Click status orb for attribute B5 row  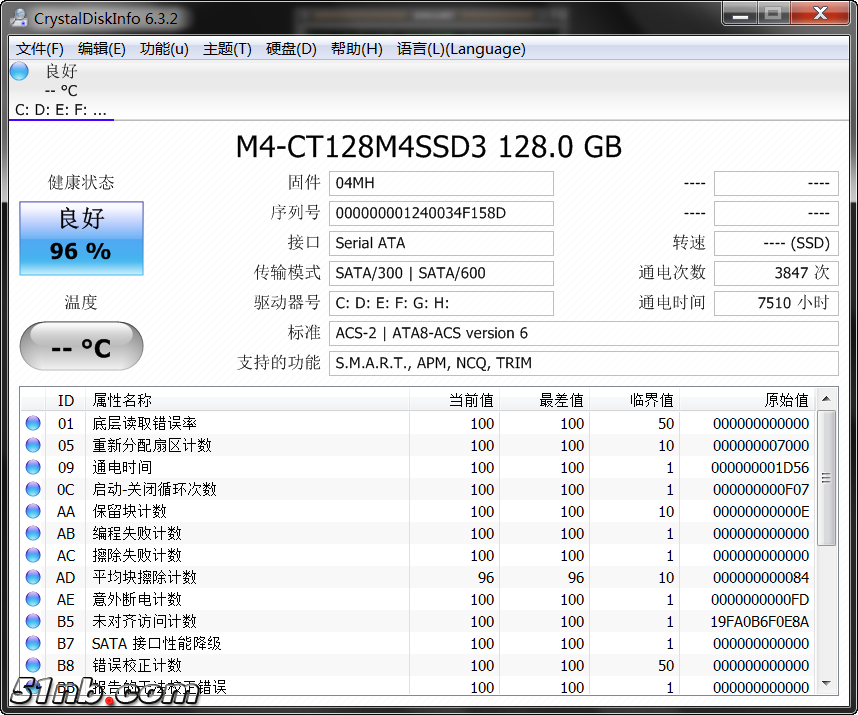point(33,621)
